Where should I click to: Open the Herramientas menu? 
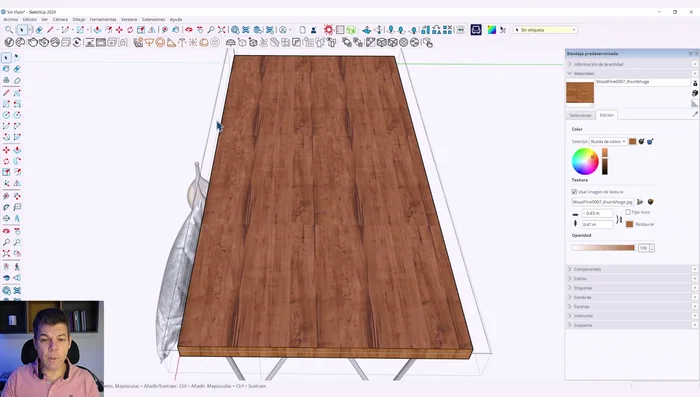[103, 20]
